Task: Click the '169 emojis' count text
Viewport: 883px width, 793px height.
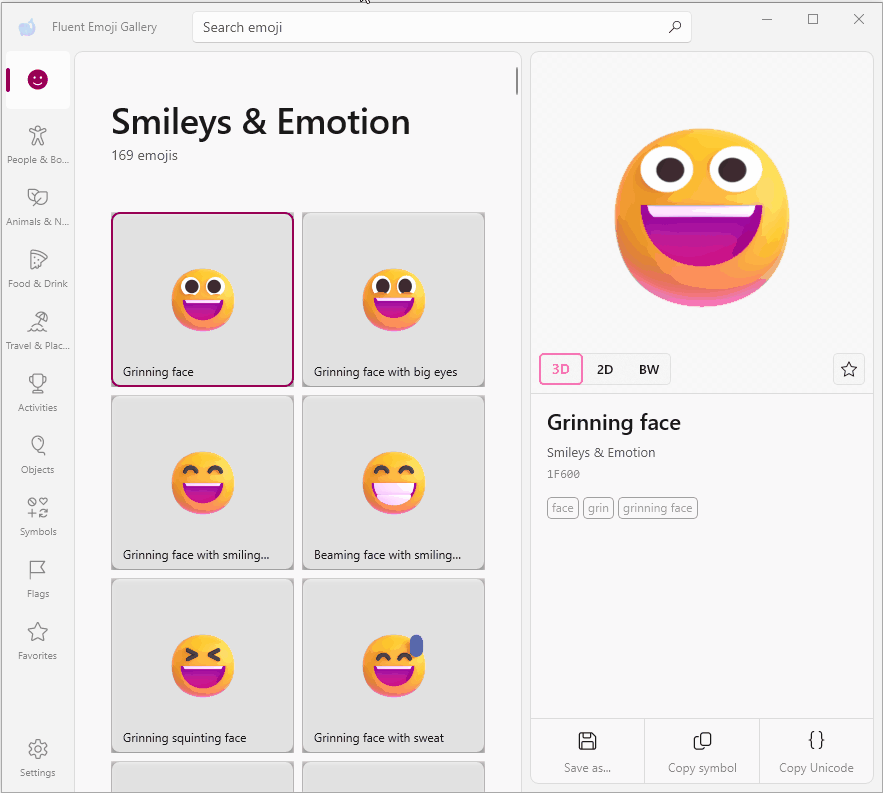Action: [145, 155]
